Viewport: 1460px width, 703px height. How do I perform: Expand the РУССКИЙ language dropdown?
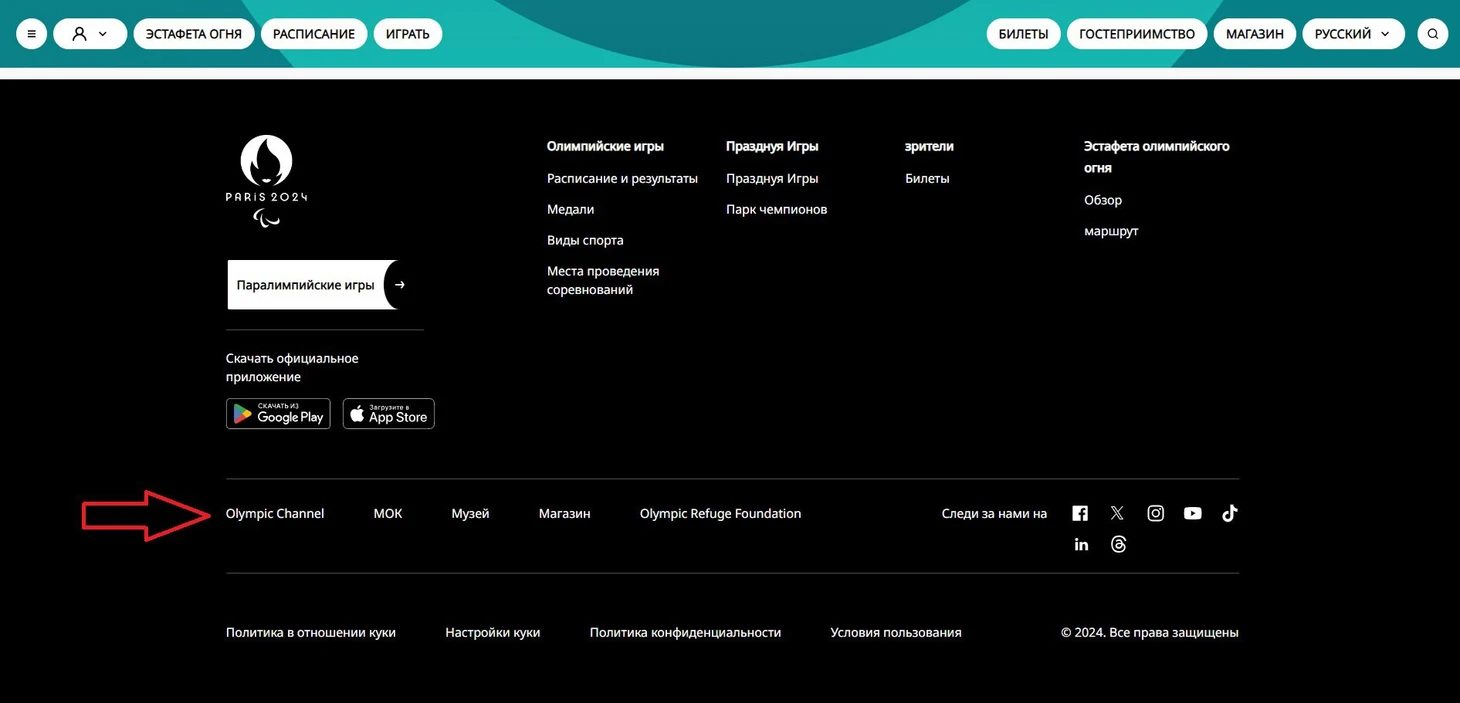[1351, 34]
